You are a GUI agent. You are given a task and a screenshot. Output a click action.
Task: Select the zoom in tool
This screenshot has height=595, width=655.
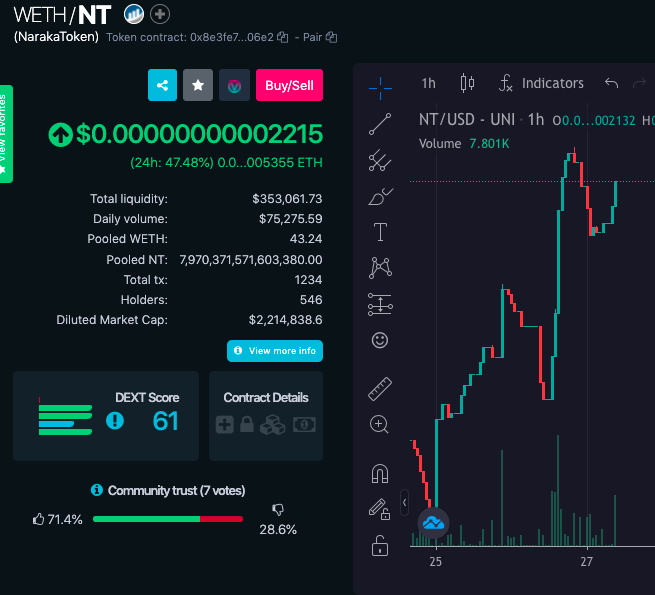(x=379, y=425)
